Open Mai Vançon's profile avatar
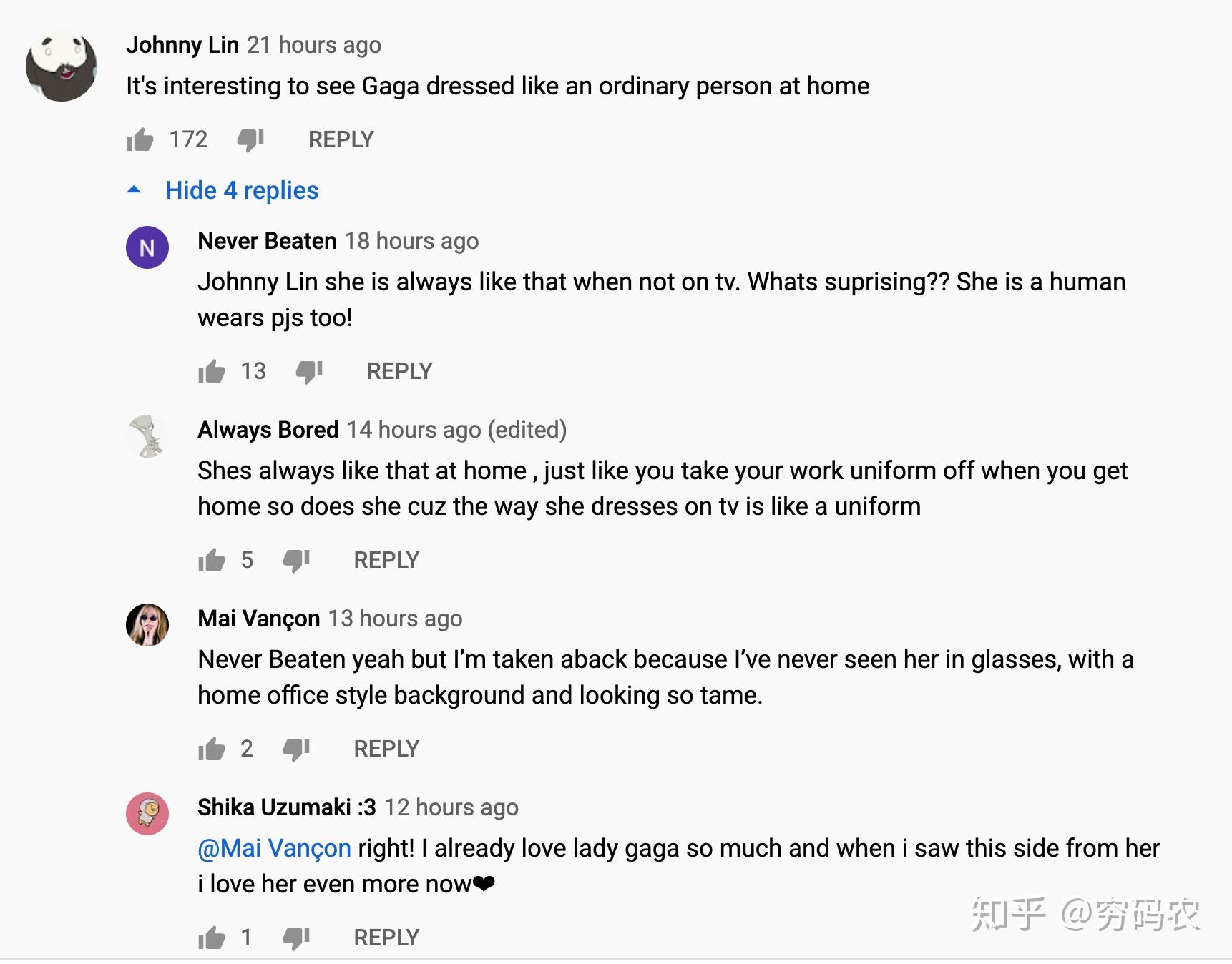Image resolution: width=1232 pixels, height=964 pixels. (147, 625)
